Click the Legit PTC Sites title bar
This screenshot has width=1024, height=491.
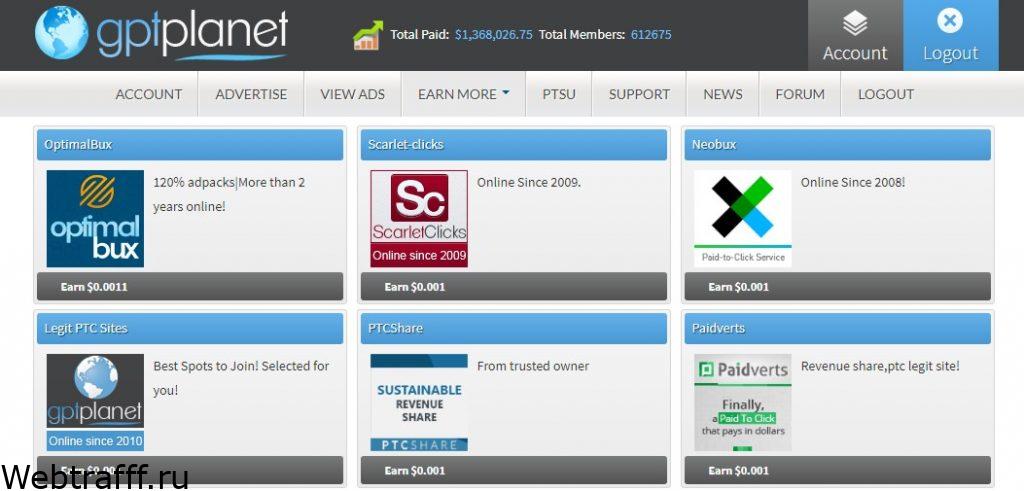190,328
